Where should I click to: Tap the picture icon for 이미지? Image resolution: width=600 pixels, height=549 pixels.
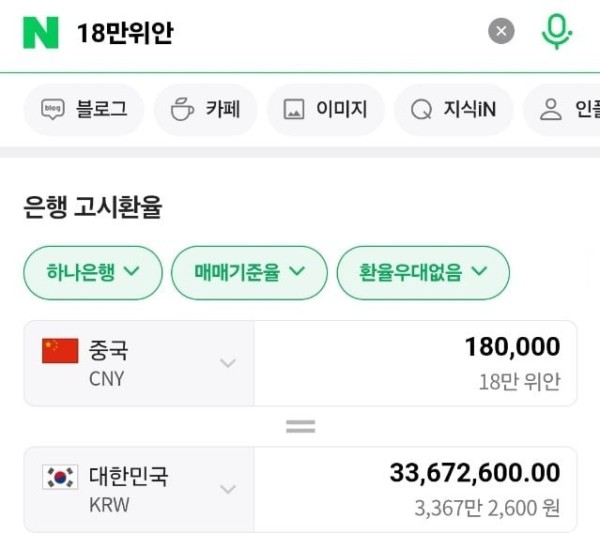click(x=294, y=109)
